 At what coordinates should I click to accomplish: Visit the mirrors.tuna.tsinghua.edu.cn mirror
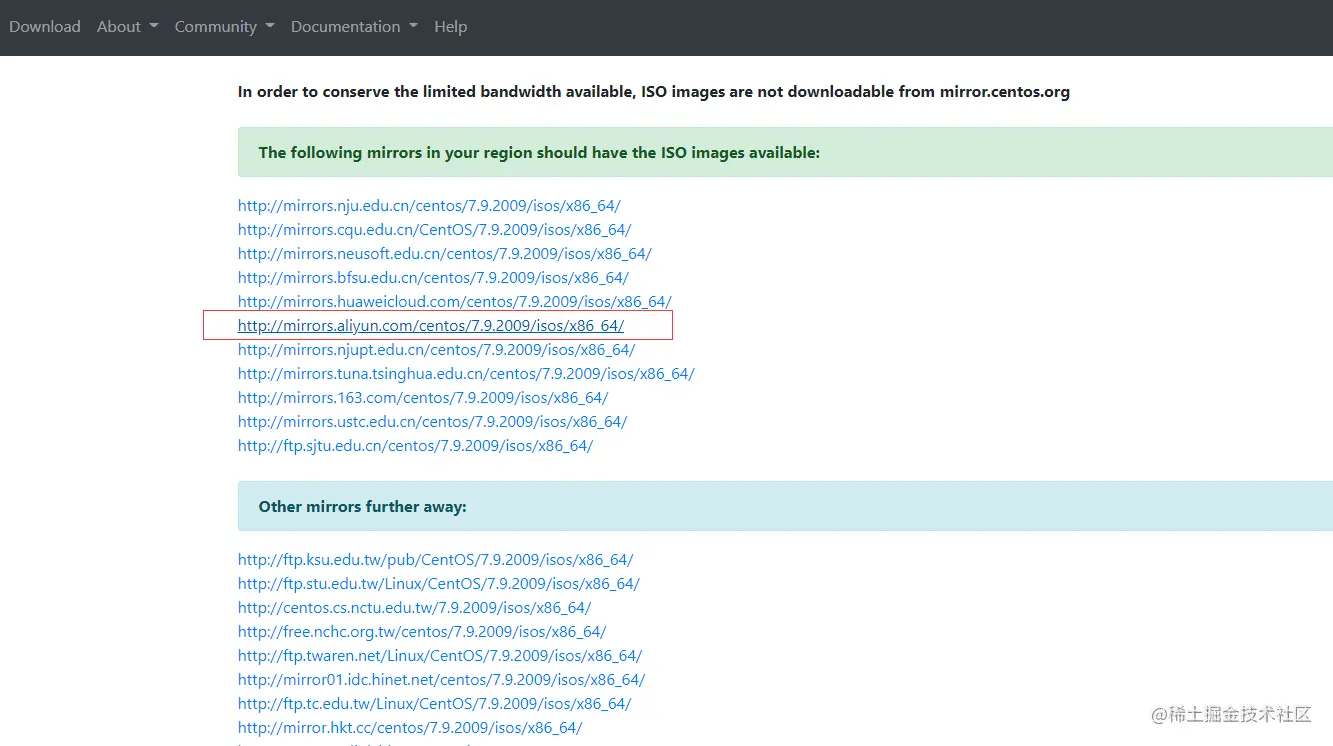466,374
